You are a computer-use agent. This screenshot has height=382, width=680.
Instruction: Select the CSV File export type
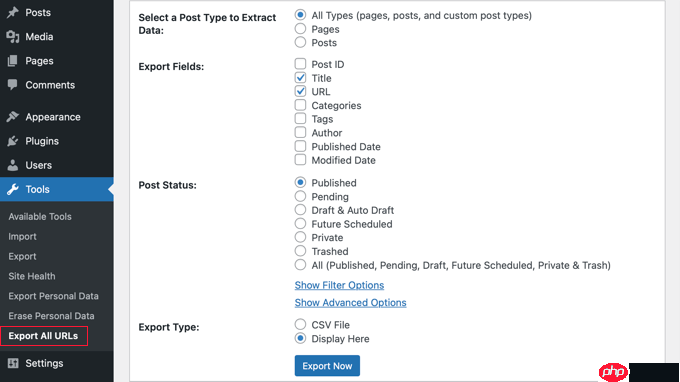(x=300, y=324)
